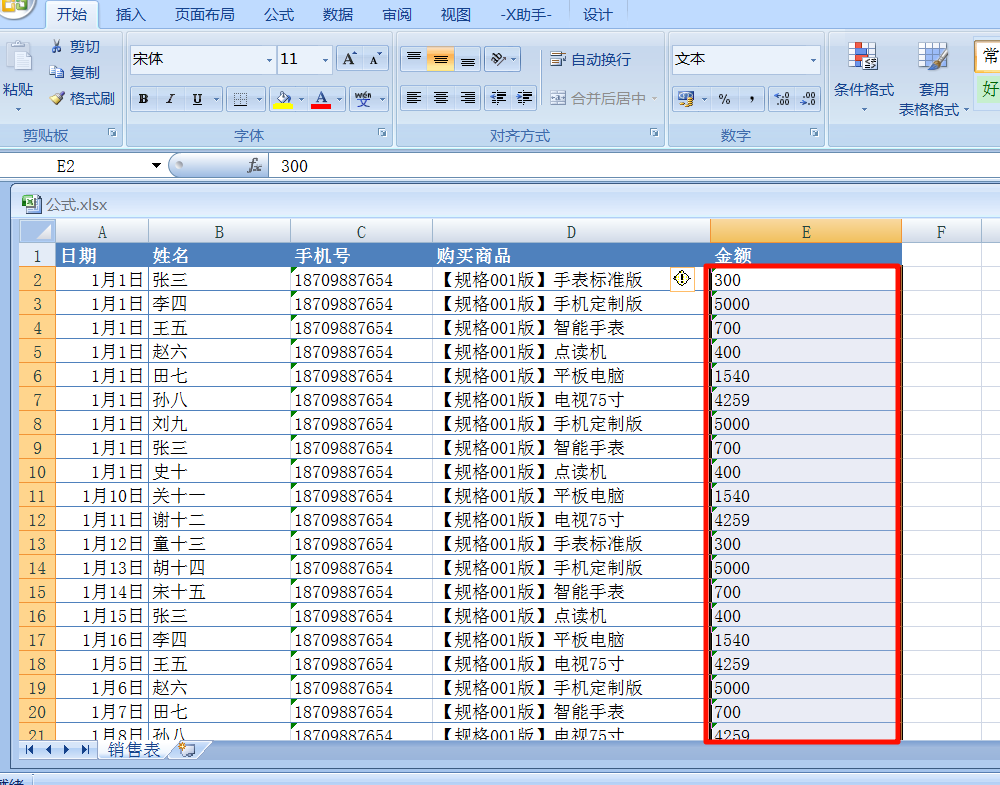
Task: Click the Paste (粘贴) clipboard icon
Action: 18,55
